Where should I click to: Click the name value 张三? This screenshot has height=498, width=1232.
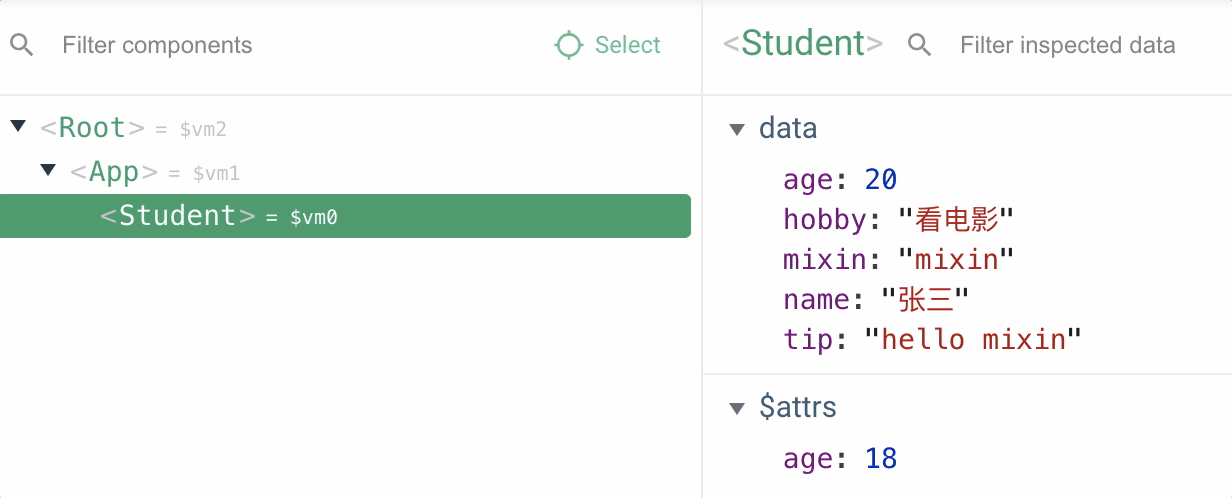pyautogui.click(x=926, y=300)
